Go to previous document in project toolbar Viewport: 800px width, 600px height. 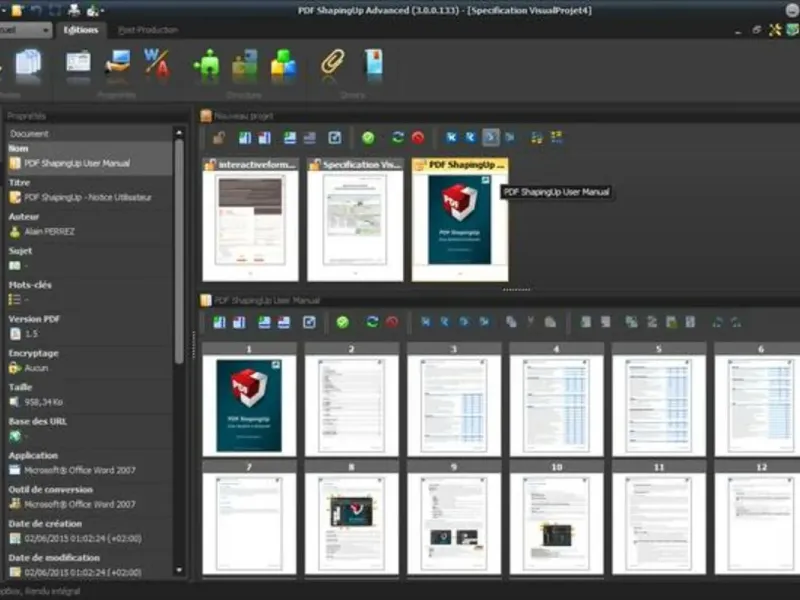(471, 137)
